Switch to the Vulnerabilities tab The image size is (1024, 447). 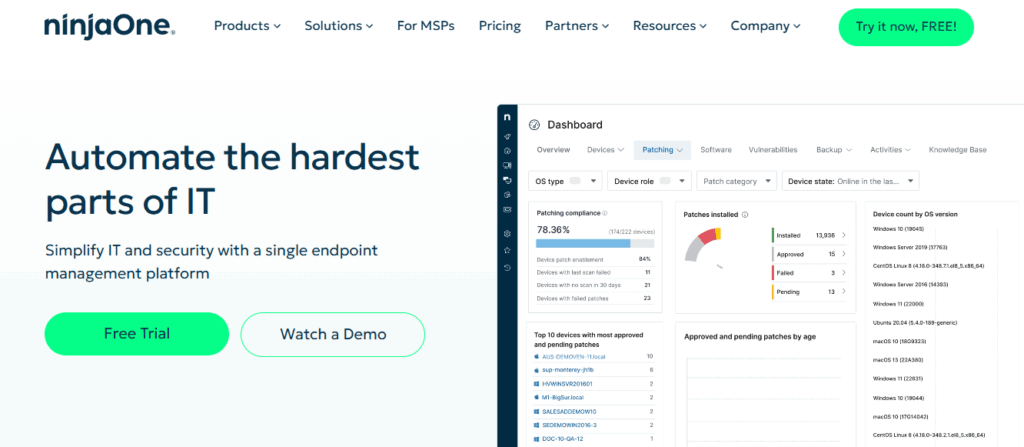[773, 150]
